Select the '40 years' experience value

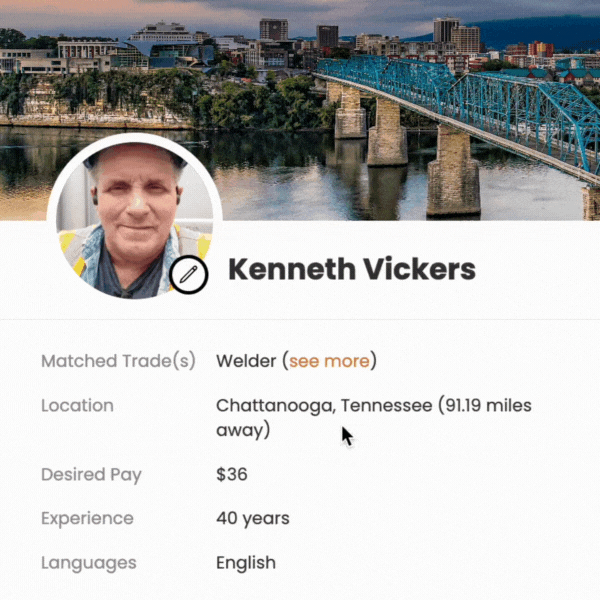tap(253, 519)
